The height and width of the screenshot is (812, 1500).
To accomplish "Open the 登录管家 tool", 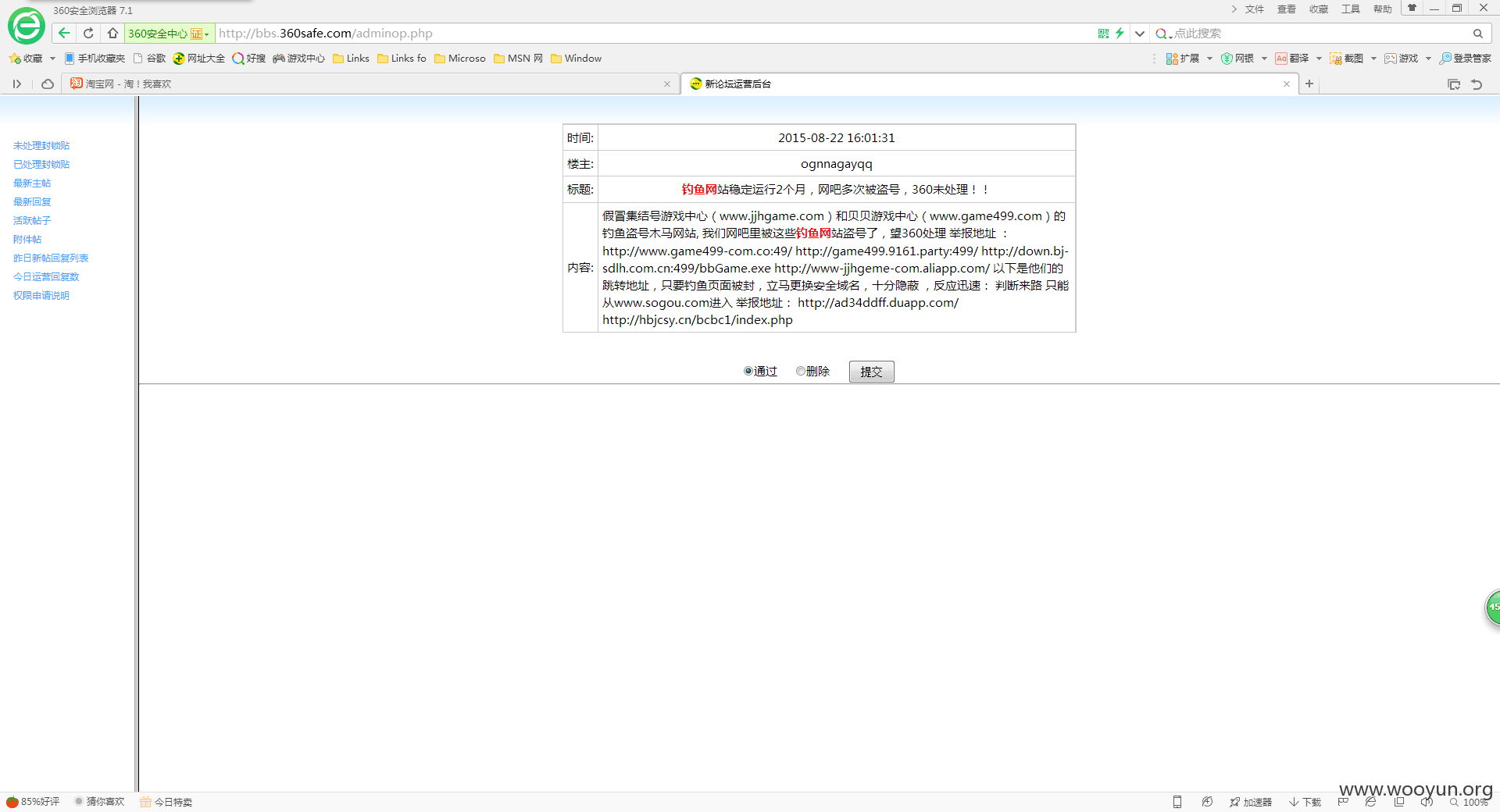I will pyautogui.click(x=1466, y=59).
